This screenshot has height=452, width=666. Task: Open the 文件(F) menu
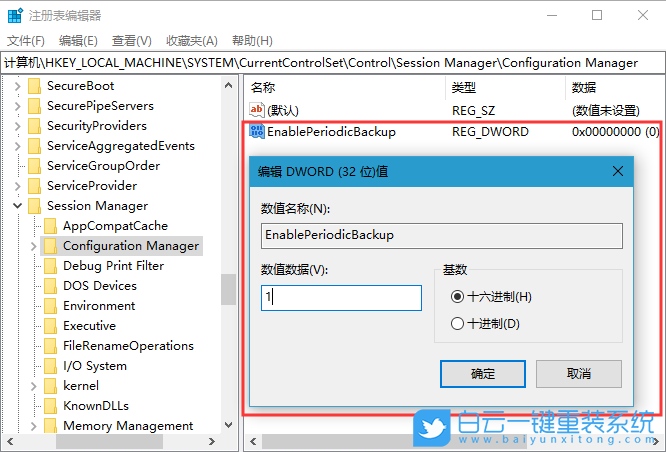tap(25, 41)
